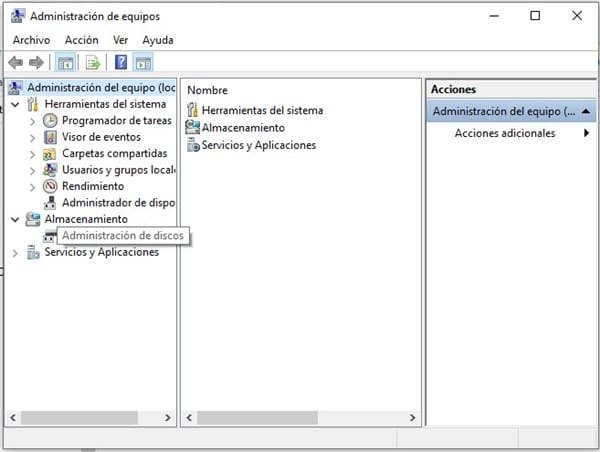Click the Back arrow toolbar icon

coord(16,62)
